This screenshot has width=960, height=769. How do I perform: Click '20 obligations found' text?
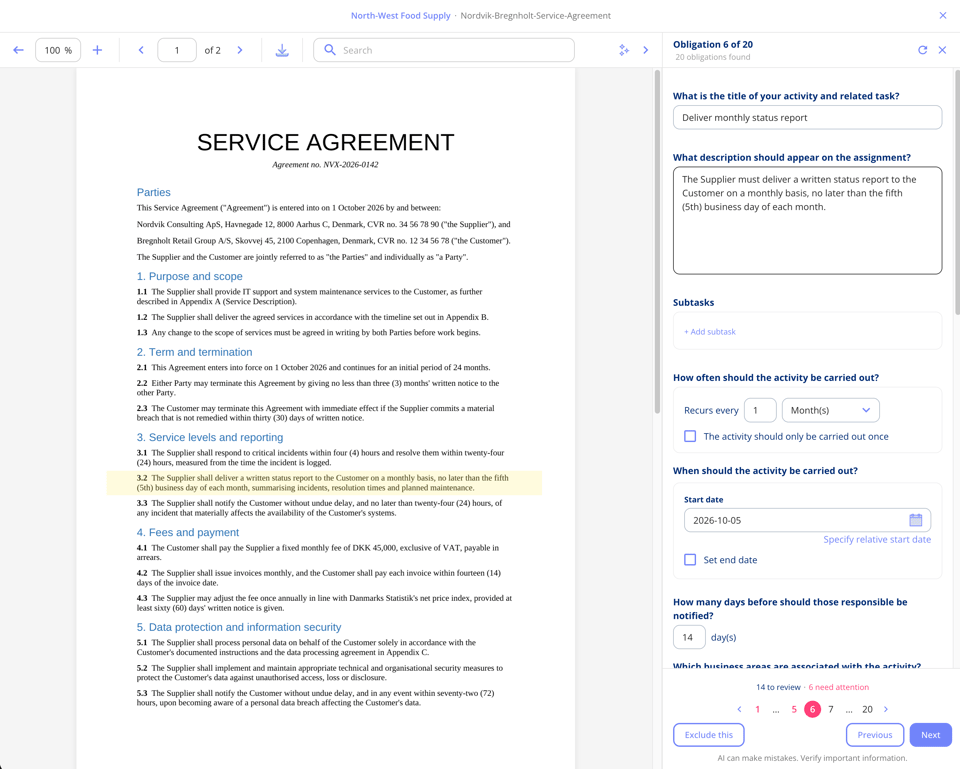713,57
